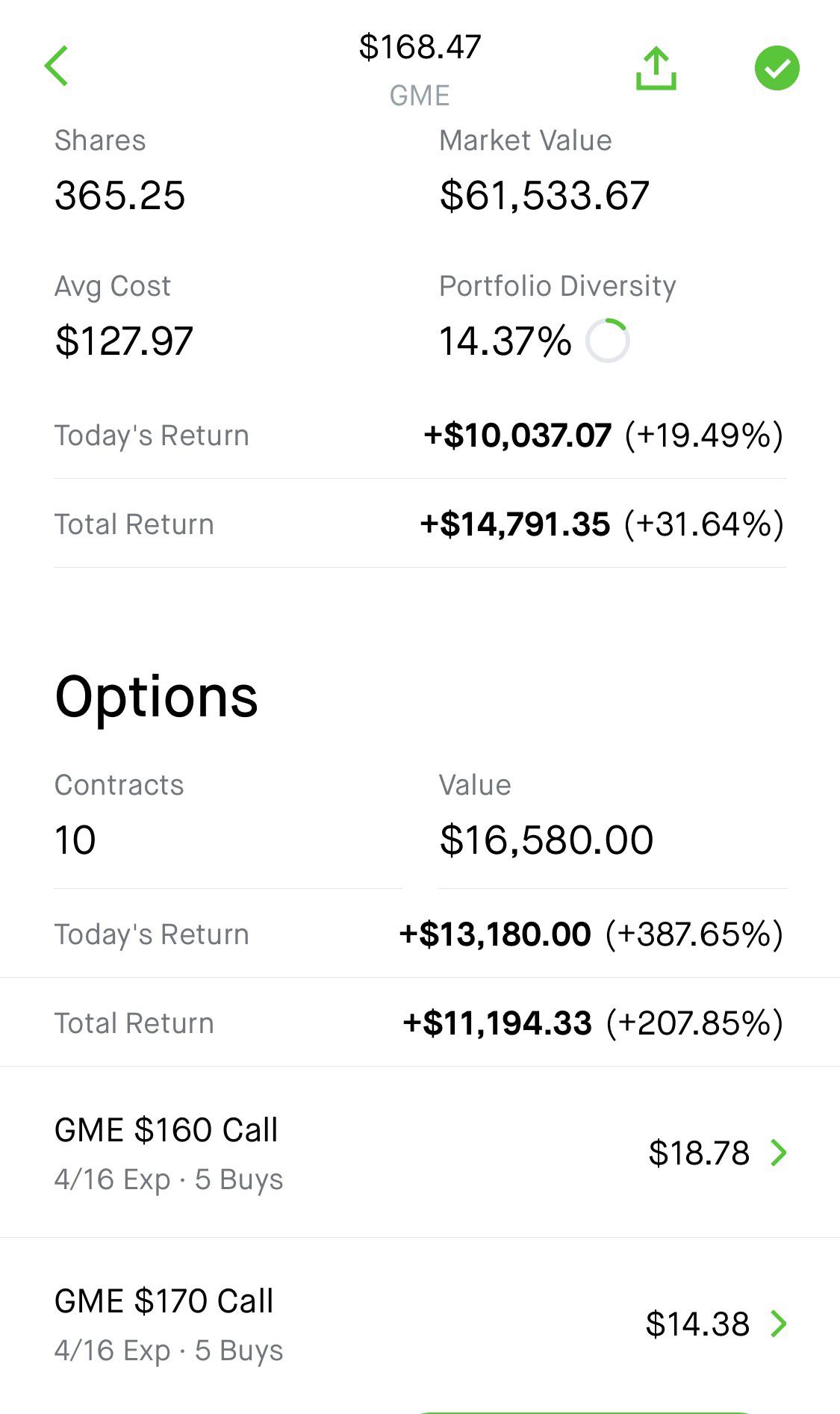This screenshot has width=840, height=1414.
Task: Toggle the green watchlist checkmark
Action: pyautogui.click(x=777, y=68)
